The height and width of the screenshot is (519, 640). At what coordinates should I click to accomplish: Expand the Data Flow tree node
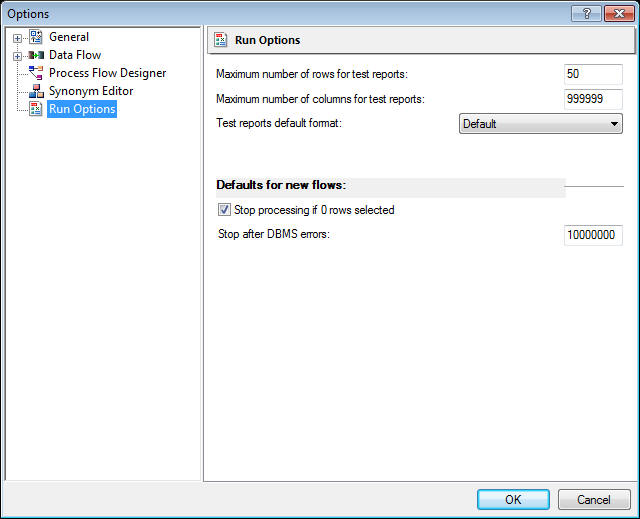coord(17,56)
